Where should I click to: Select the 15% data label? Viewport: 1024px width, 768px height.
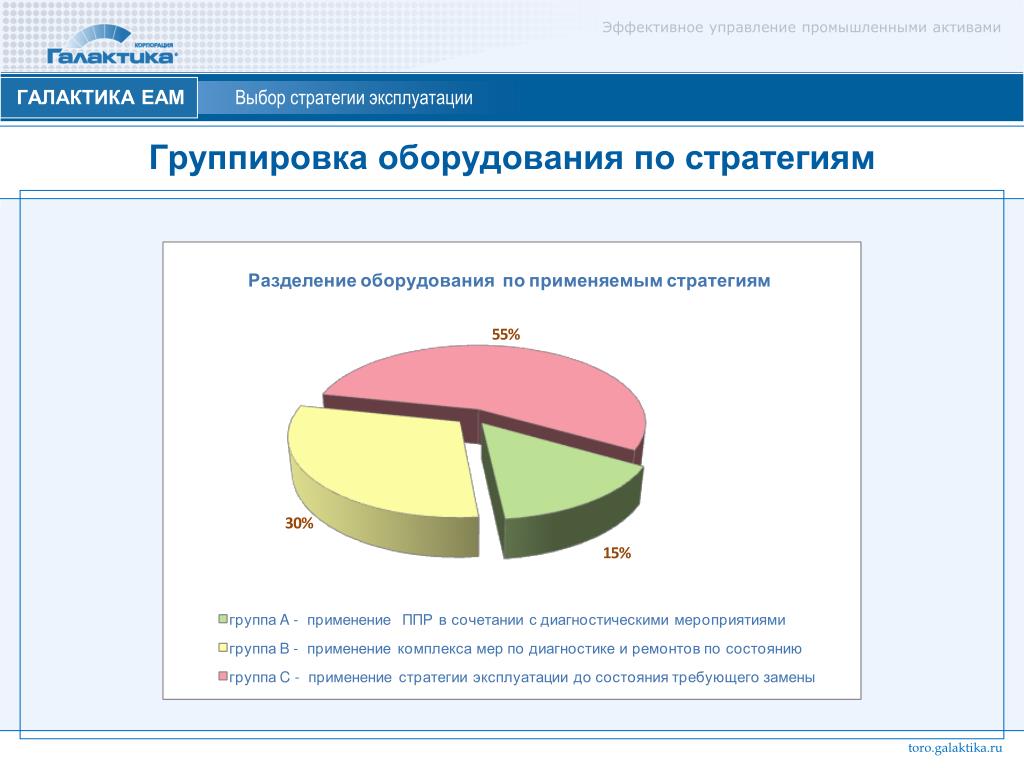pos(616,553)
